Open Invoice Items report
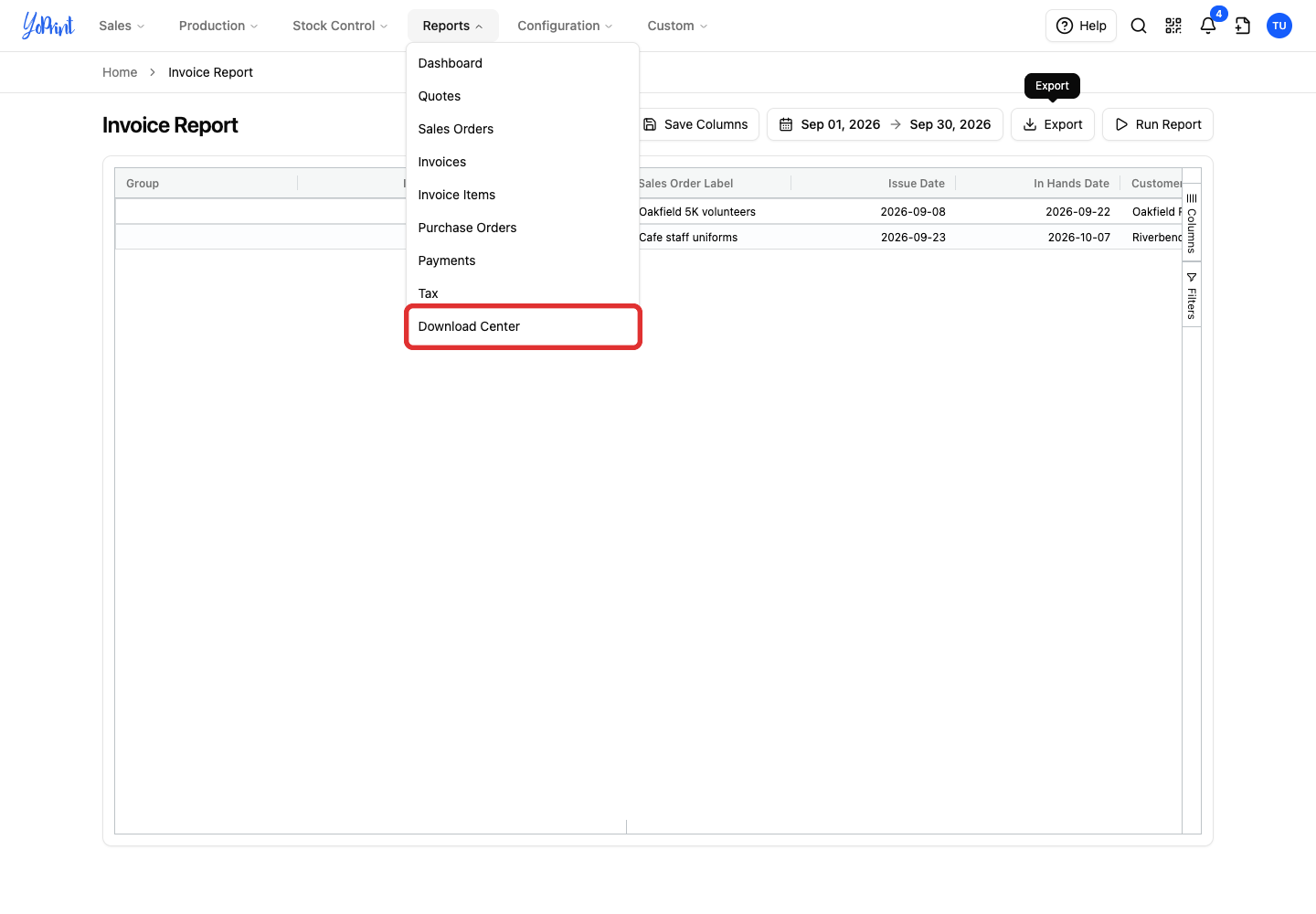Viewport: 1316px width, 914px height. click(x=523, y=195)
